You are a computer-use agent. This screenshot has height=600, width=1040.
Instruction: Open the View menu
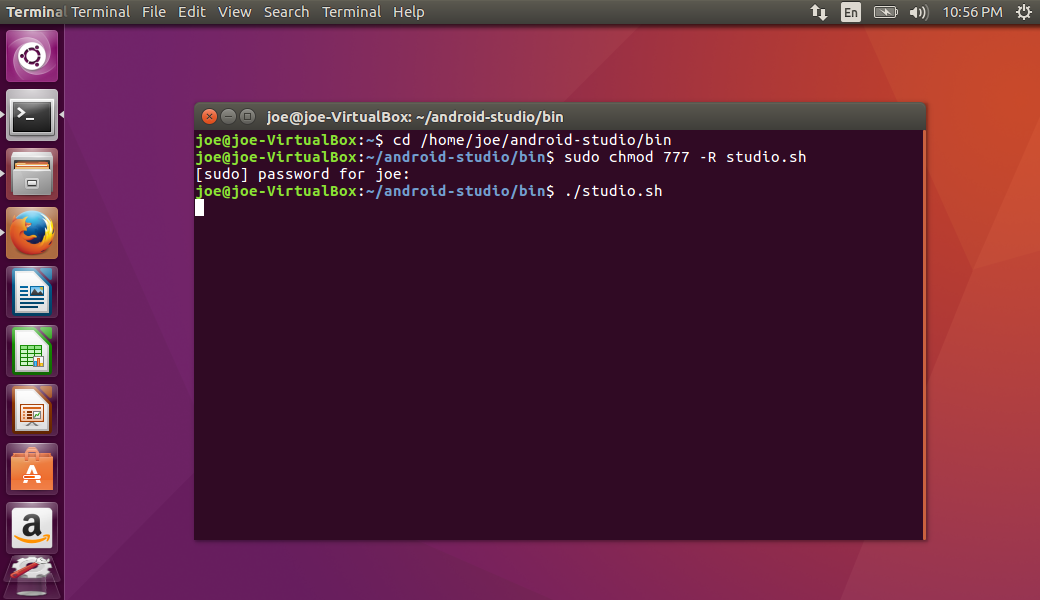point(235,12)
